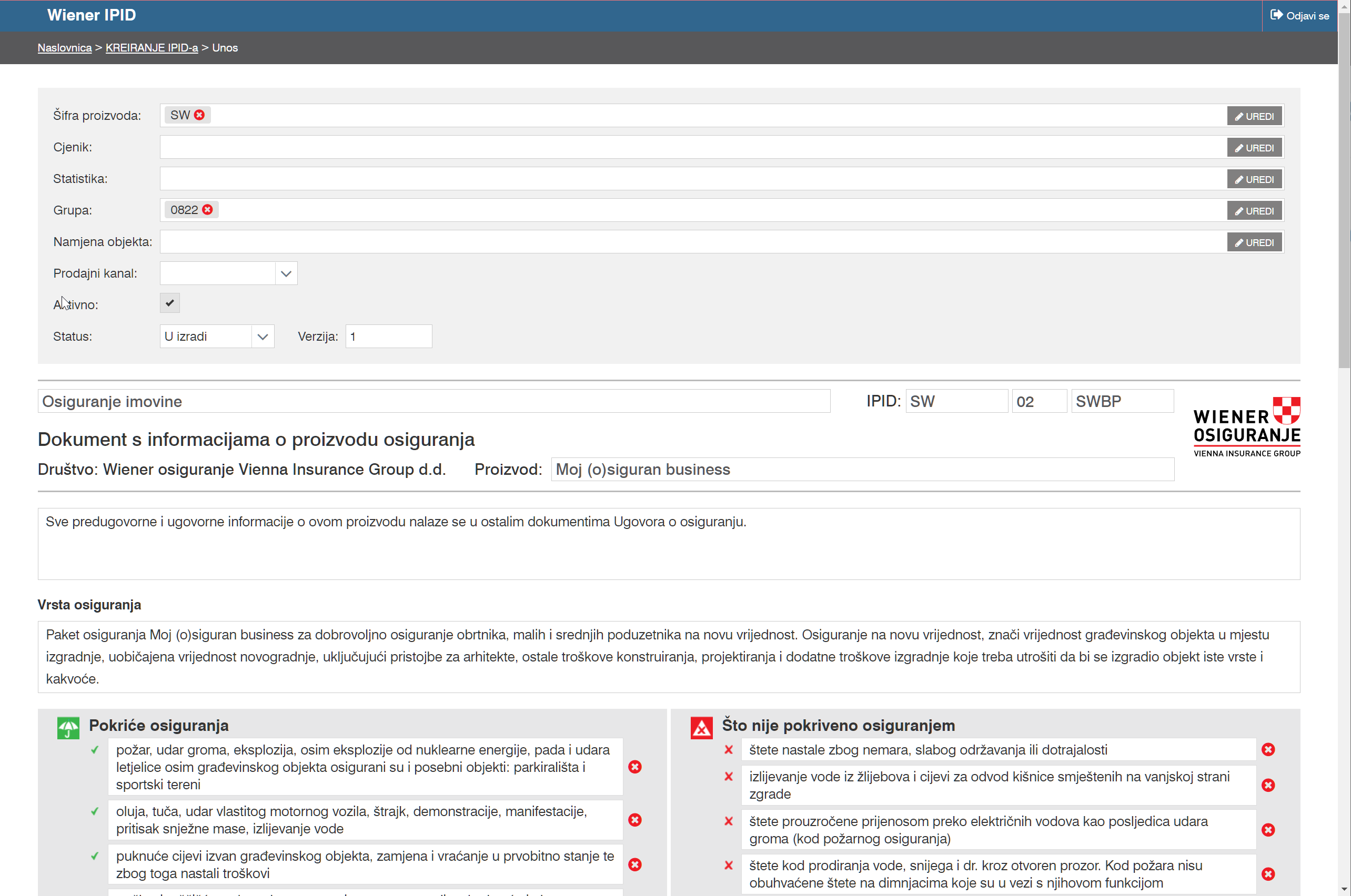Edit the oluja, tuča coverage text
The height and width of the screenshot is (896, 1351).
(365, 820)
